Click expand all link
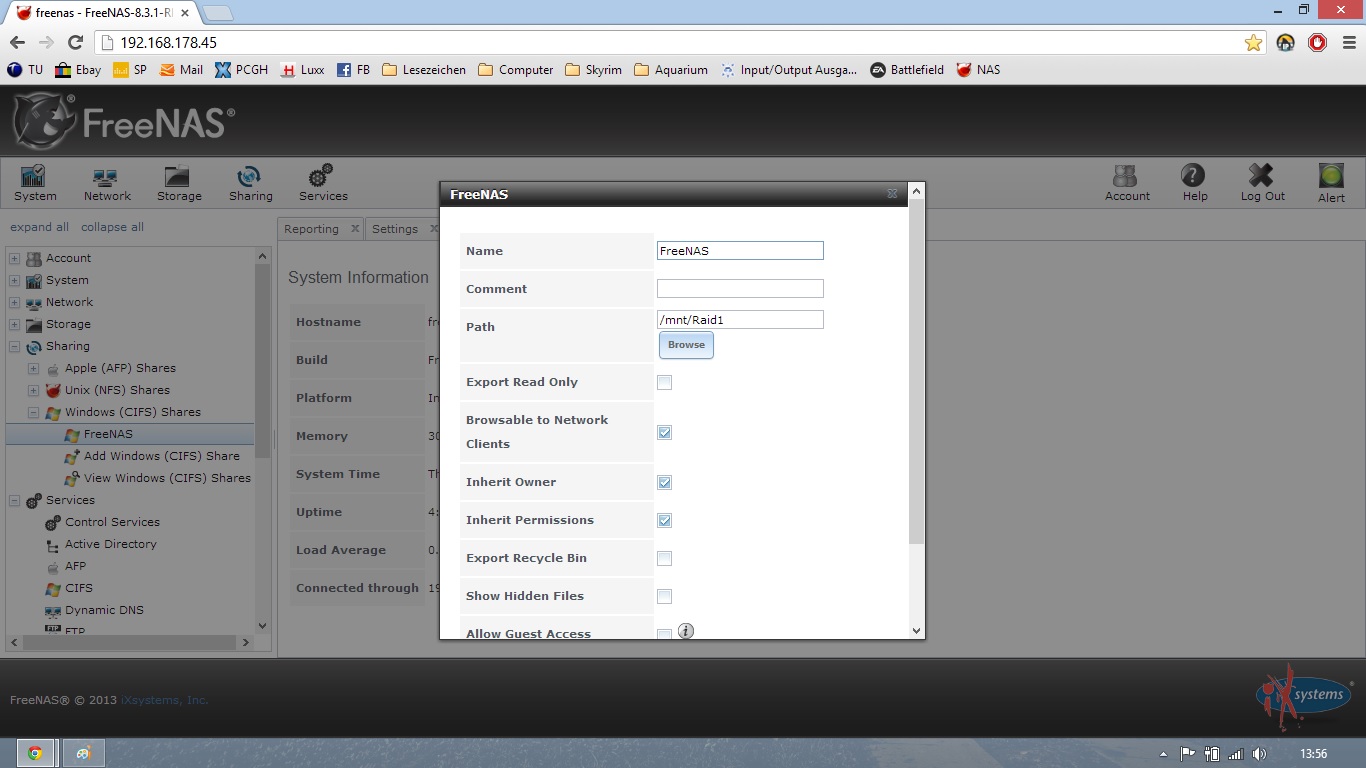 [39, 227]
